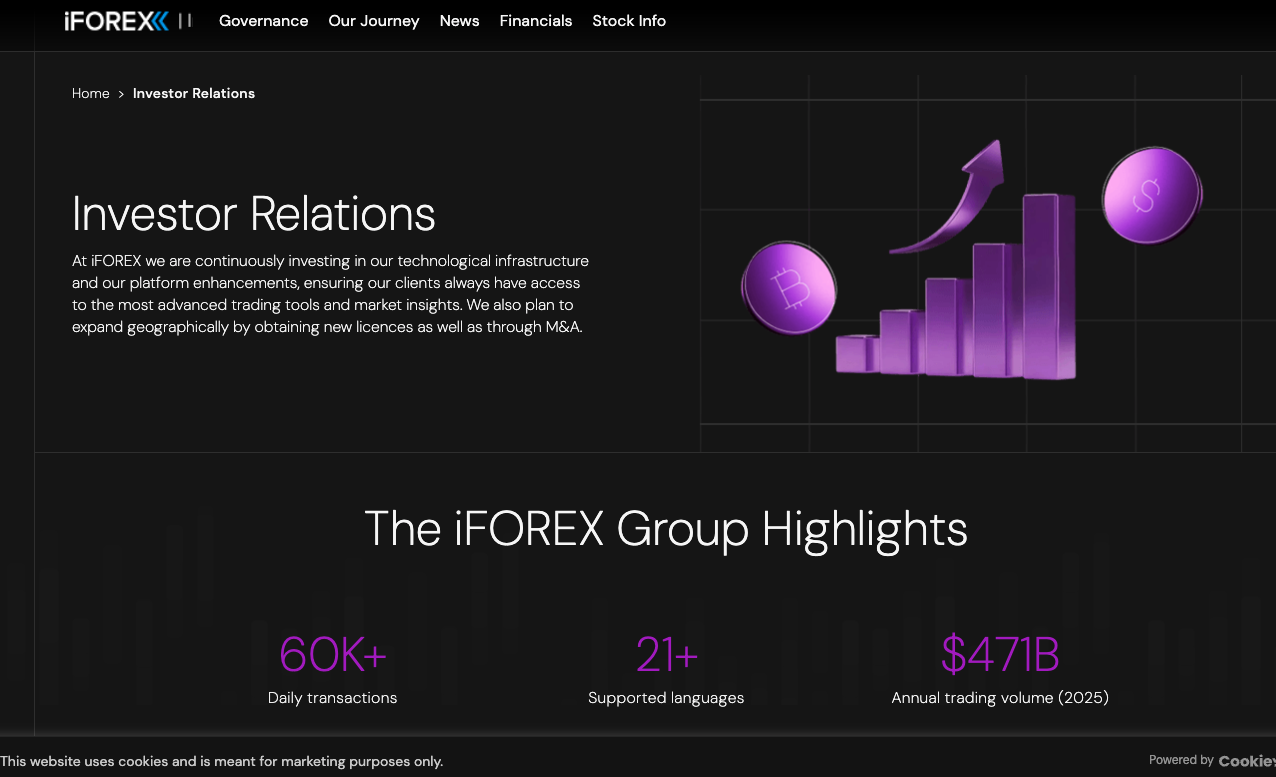Viewport: 1276px width, 777px height.
Task: Click the purple bar chart illustration
Action: 956,288
